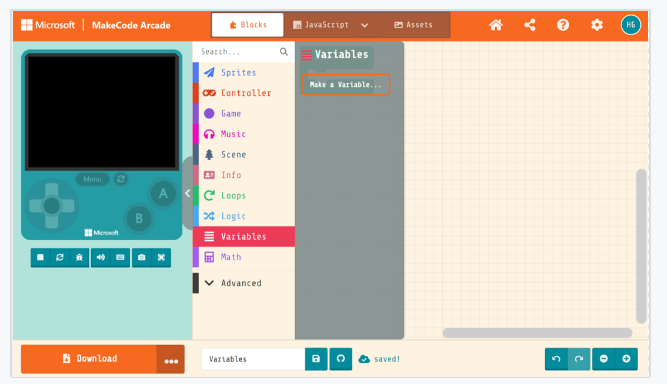Open the Logic block category

[244, 216]
